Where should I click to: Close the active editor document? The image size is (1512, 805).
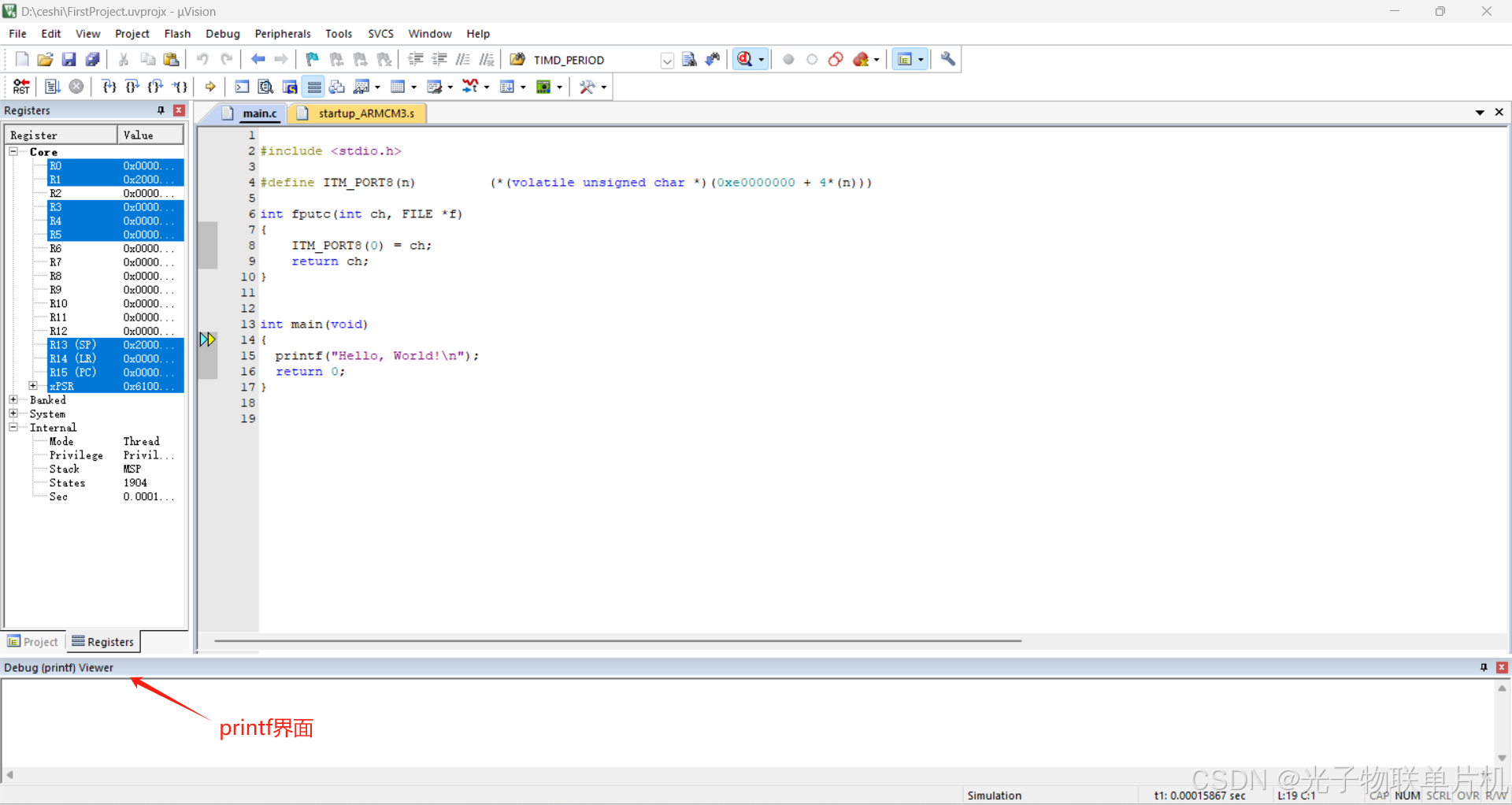coord(1499,113)
